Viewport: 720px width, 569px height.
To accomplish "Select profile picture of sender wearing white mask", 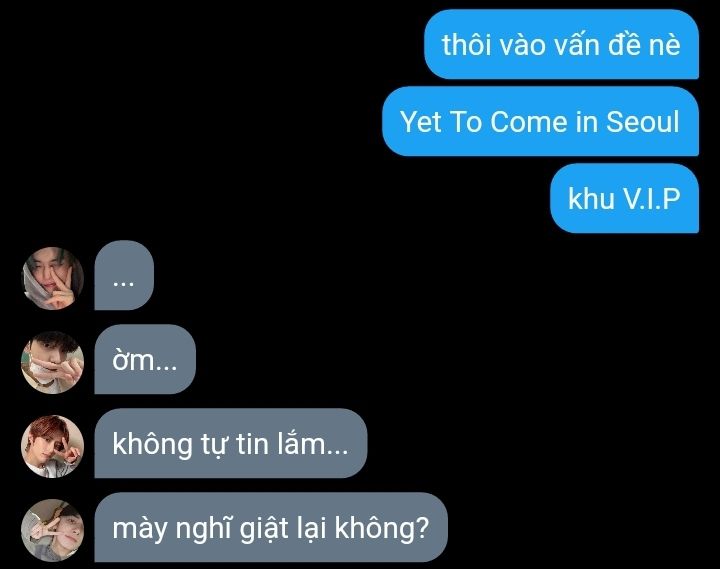I will pyautogui.click(x=53, y=362).
